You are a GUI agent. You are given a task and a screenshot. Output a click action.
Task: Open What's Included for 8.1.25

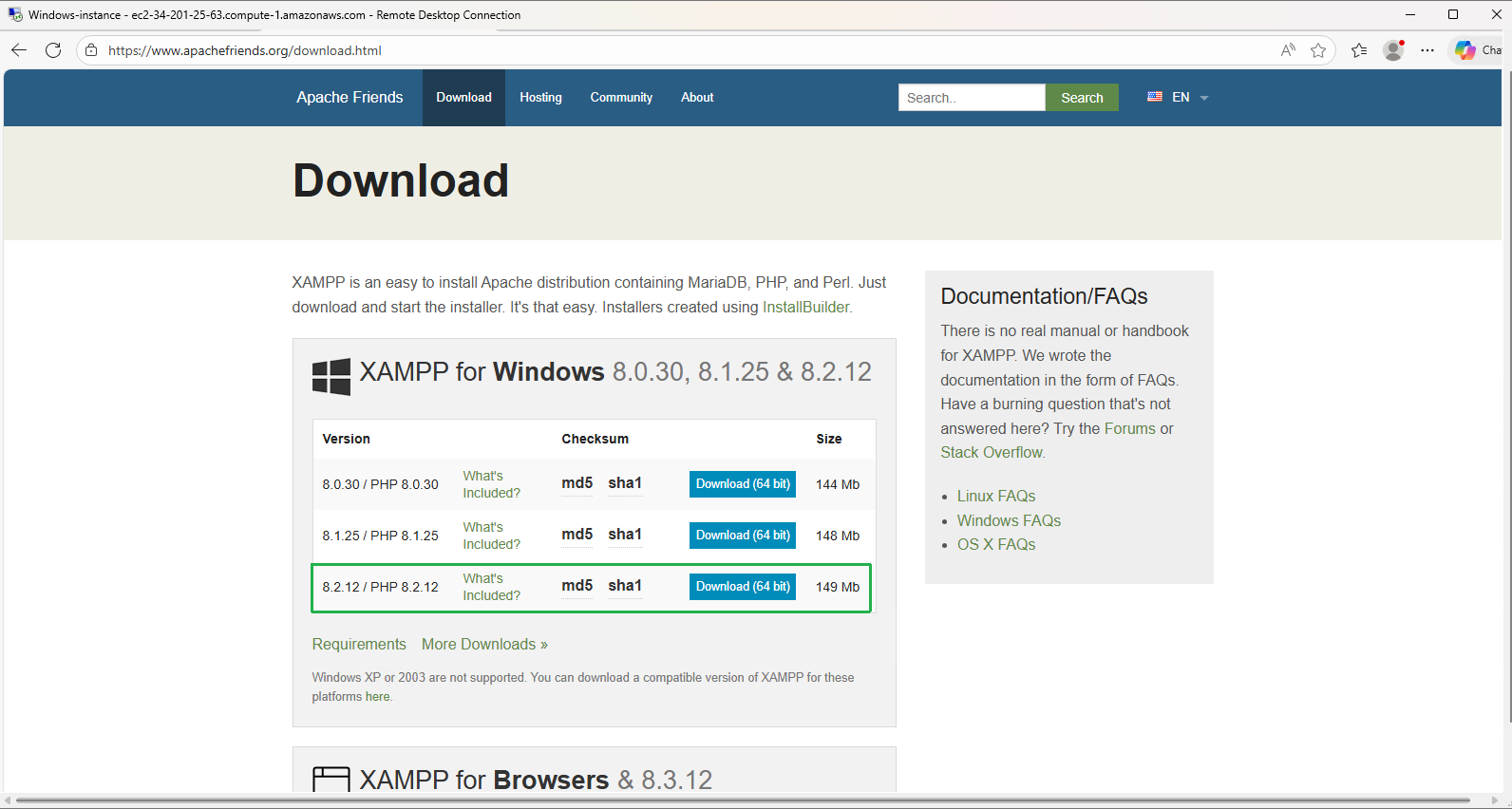click(x=491, y=536)
